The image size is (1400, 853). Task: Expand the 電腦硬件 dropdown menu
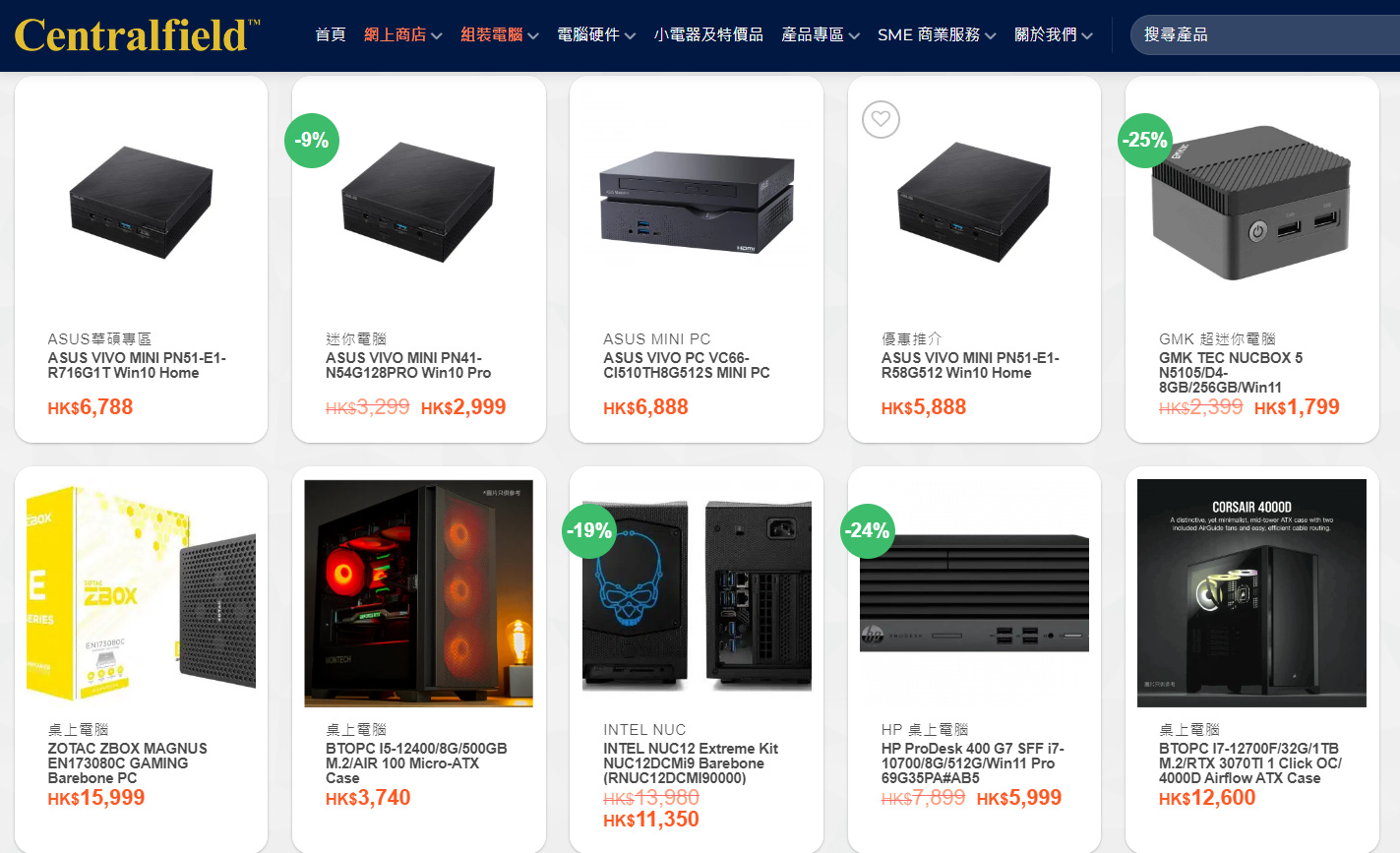[x=596, y=35]
